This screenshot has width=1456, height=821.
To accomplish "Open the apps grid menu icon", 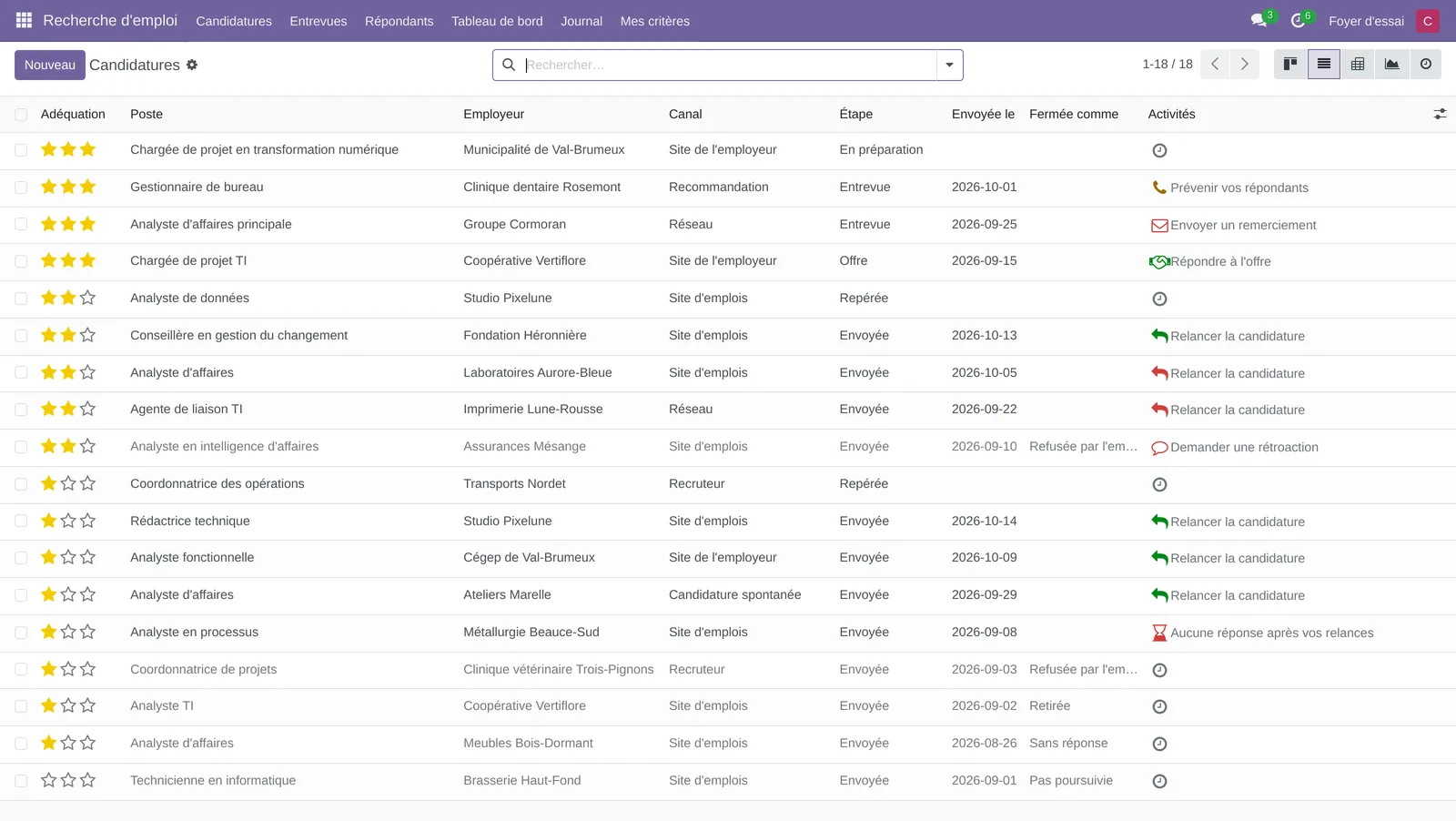I will (x=24, y=20).
